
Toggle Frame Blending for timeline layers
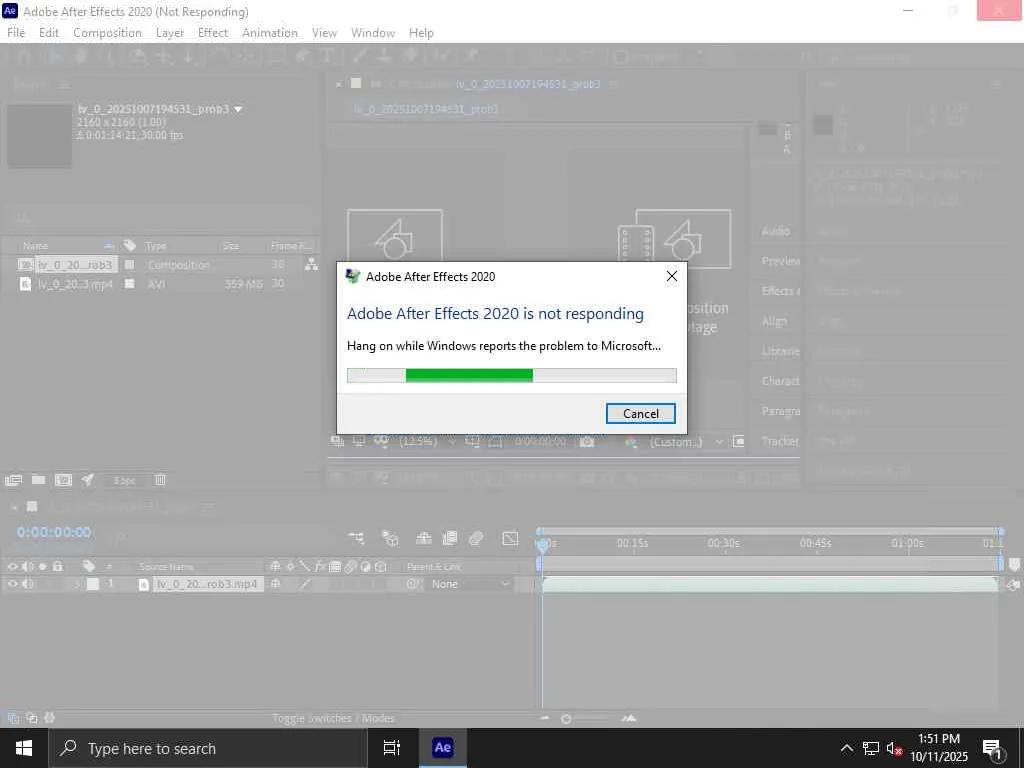(450, 538)
